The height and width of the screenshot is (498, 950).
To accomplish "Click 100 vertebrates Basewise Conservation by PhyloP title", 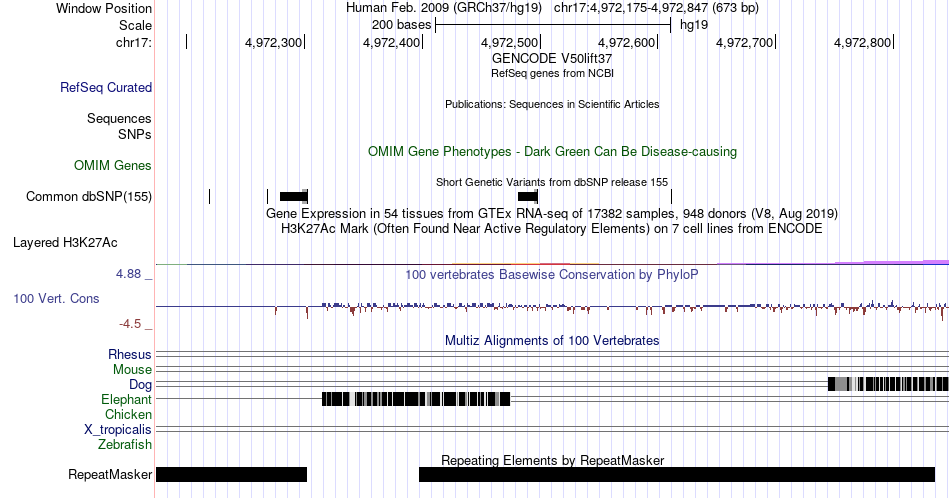I will (552, 274).
